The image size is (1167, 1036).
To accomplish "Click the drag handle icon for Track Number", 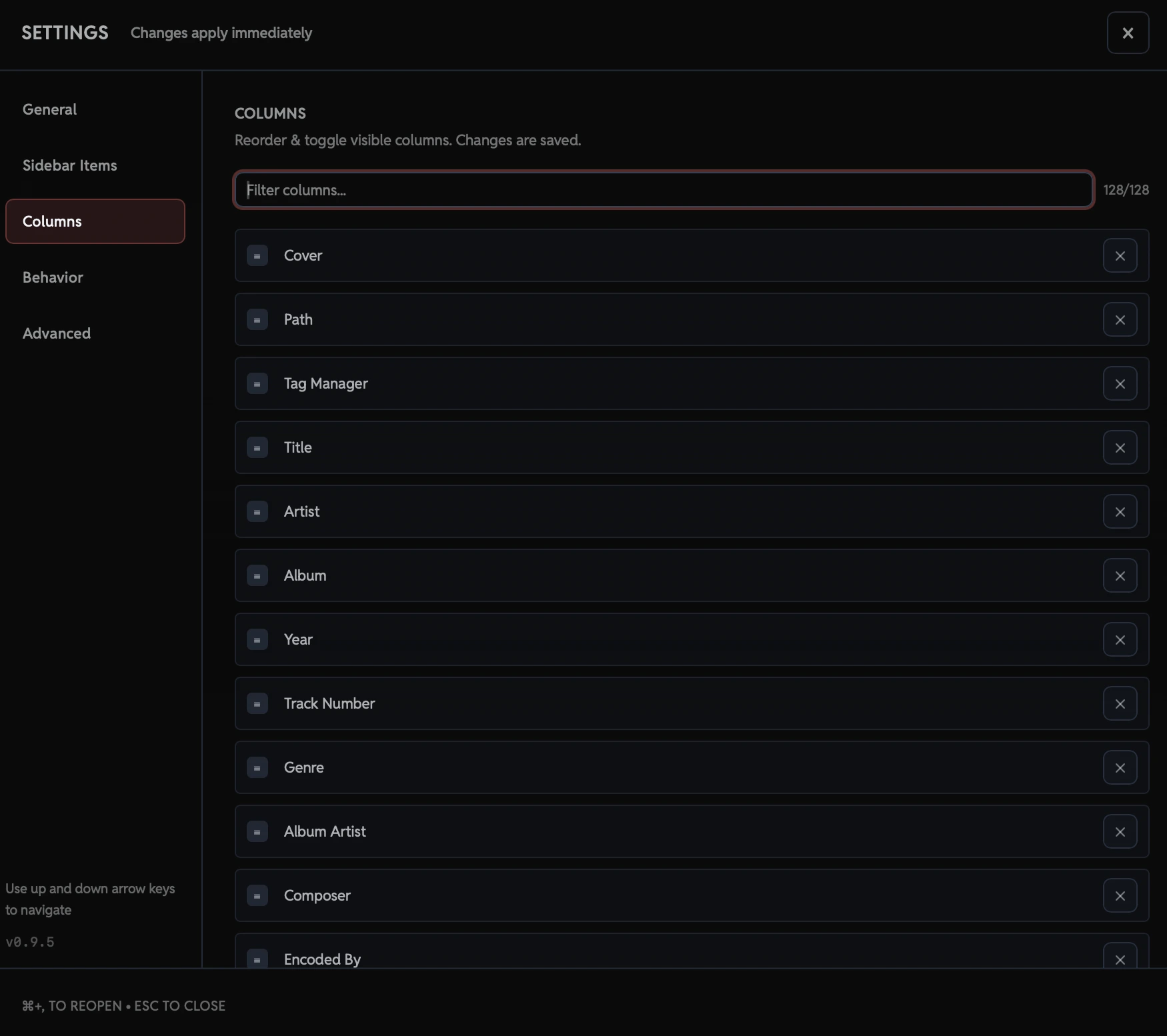I will 257,703.
